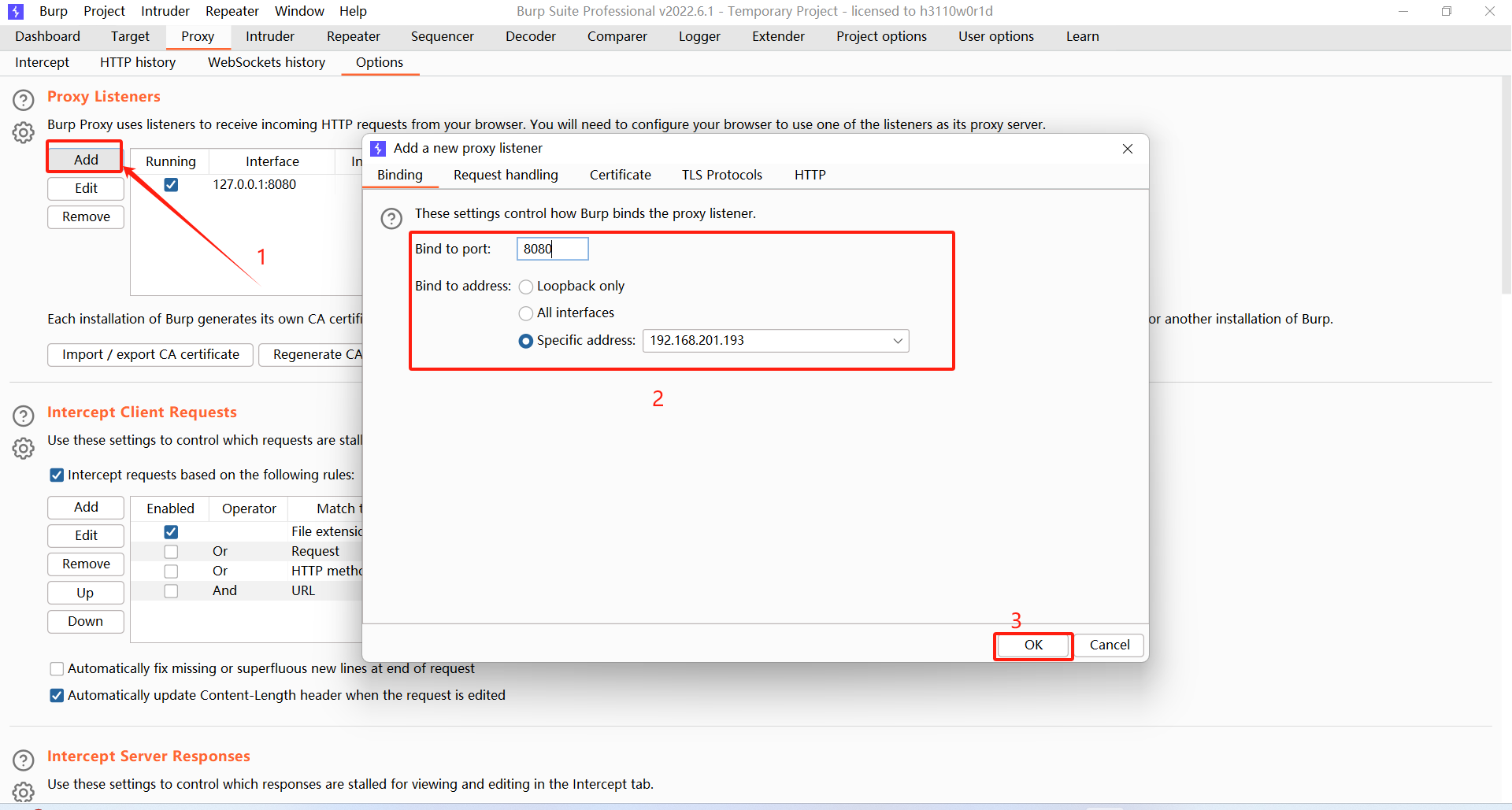The image size is (1512, 810).
Task: Open the WebSockets history sub-tab
Action: 266,62
